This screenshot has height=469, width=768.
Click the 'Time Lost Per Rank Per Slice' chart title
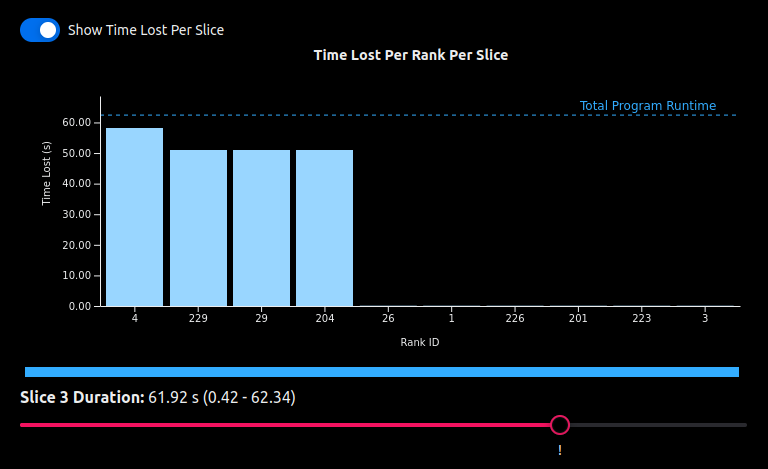(410, 55)
